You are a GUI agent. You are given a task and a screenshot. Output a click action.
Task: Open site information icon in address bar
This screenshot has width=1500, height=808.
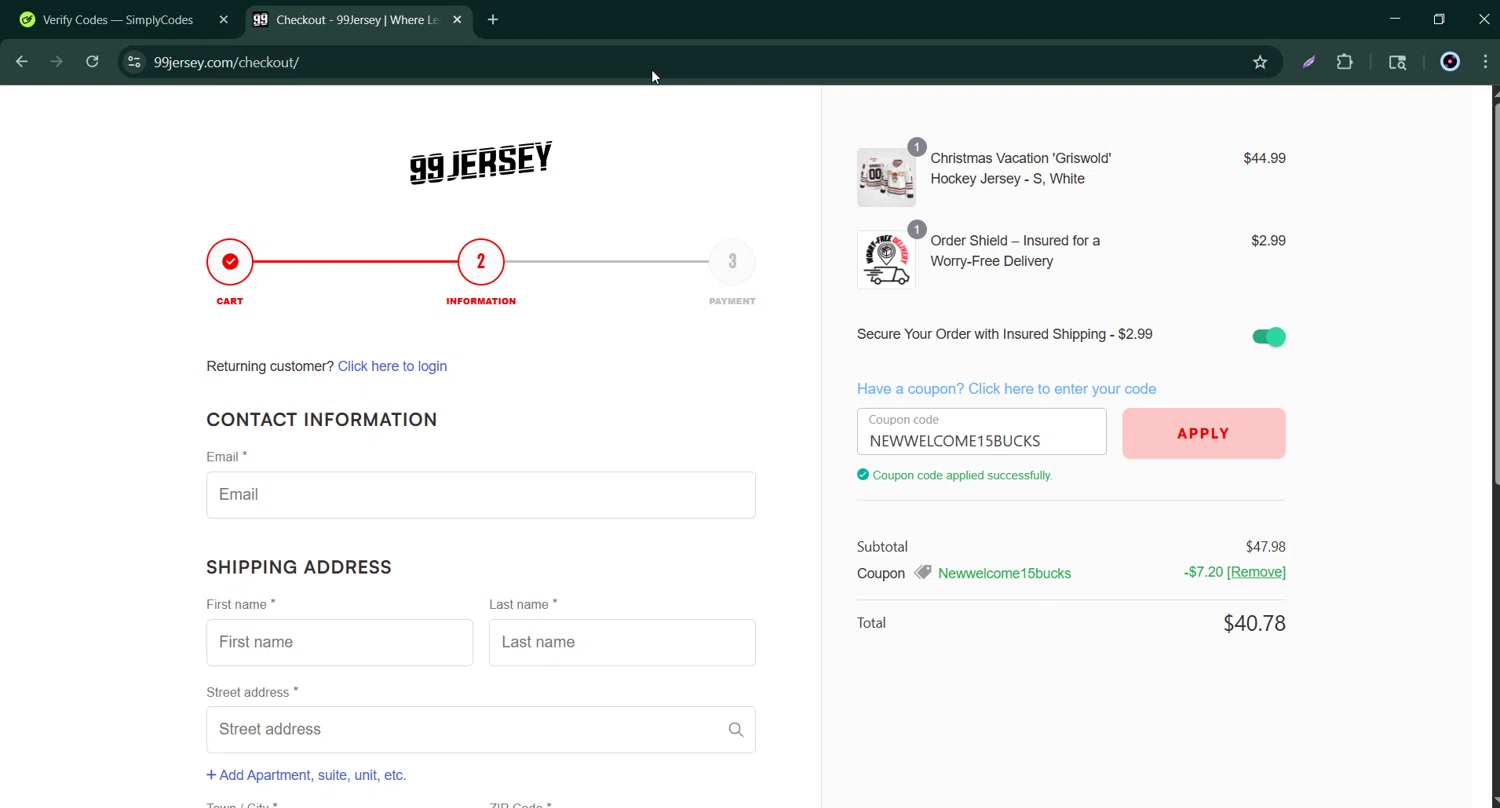(134, 62)
